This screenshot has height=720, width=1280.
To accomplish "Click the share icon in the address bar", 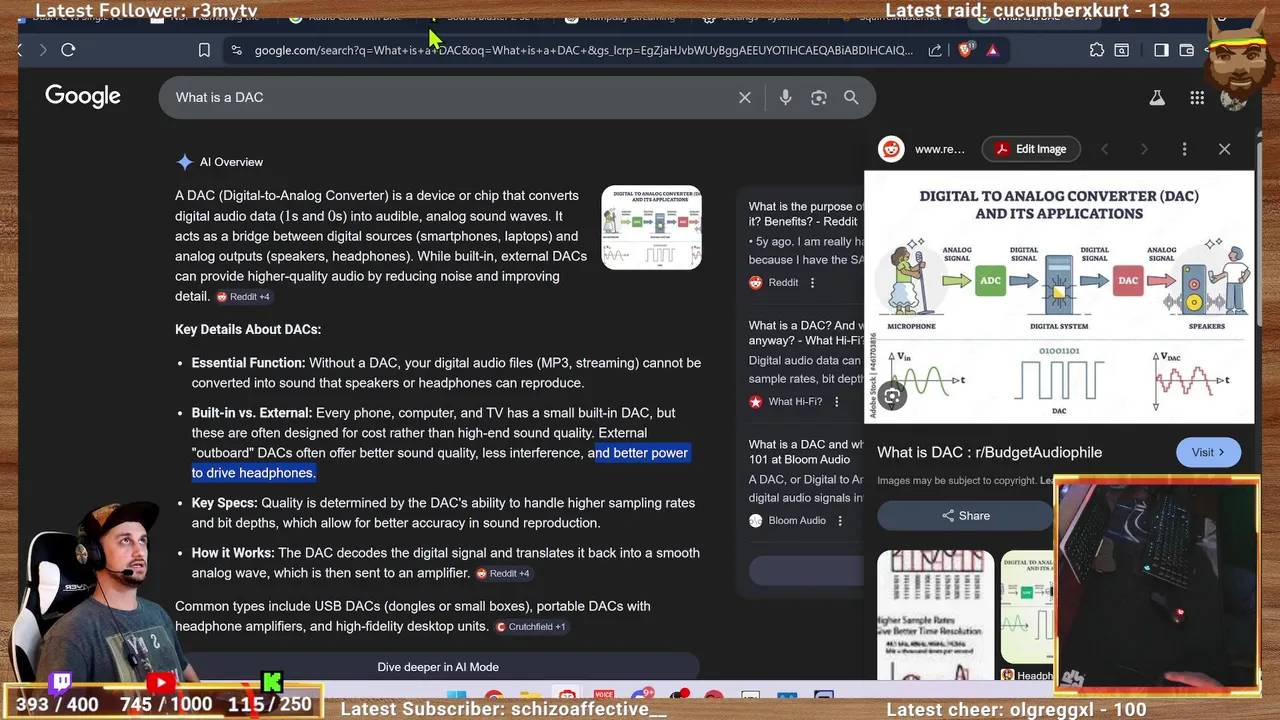I will point(934,50).
